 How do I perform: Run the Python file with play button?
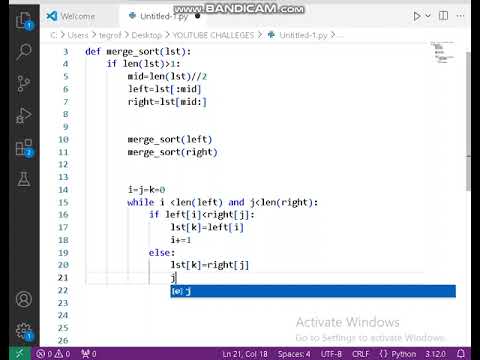click(x=417, y=16)
